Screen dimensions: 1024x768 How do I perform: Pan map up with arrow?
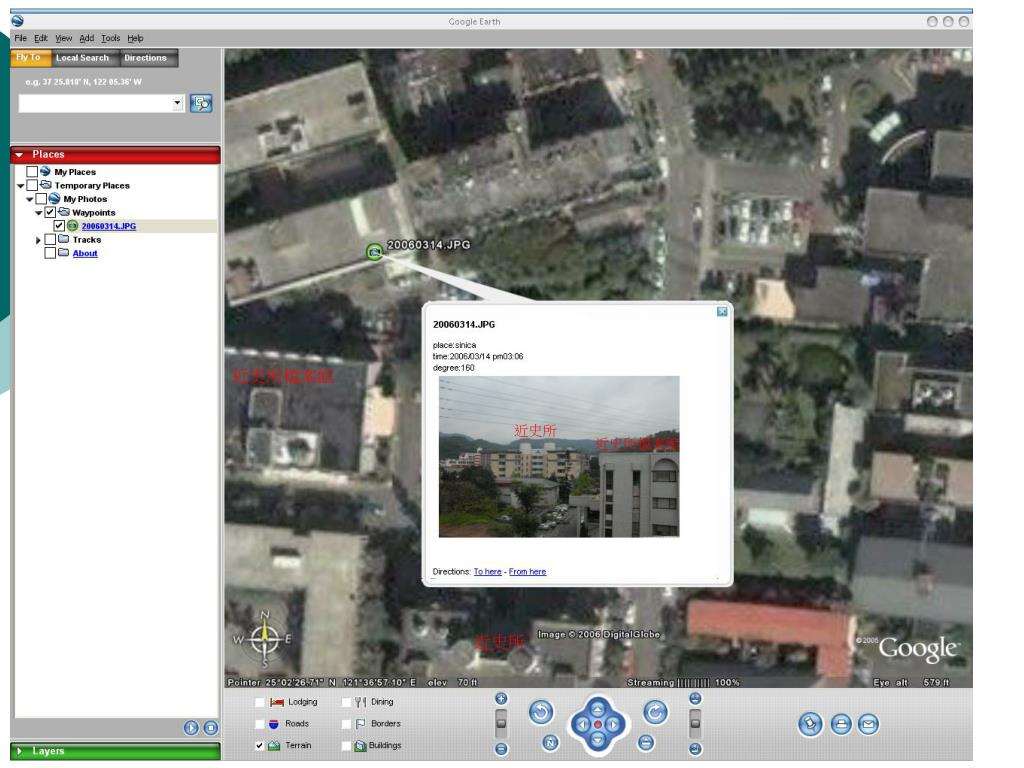point(598,709)
